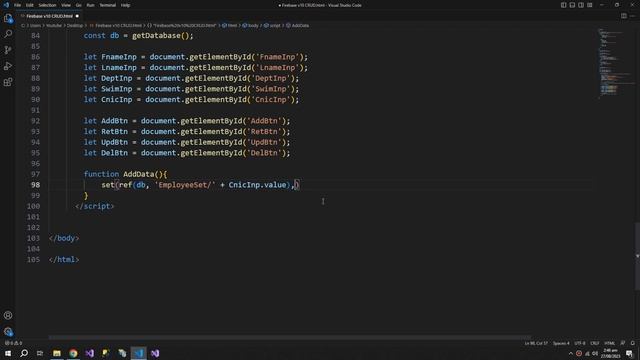Click the closing </script> tag
Screen dimensions: 640x360
[95, 206]
